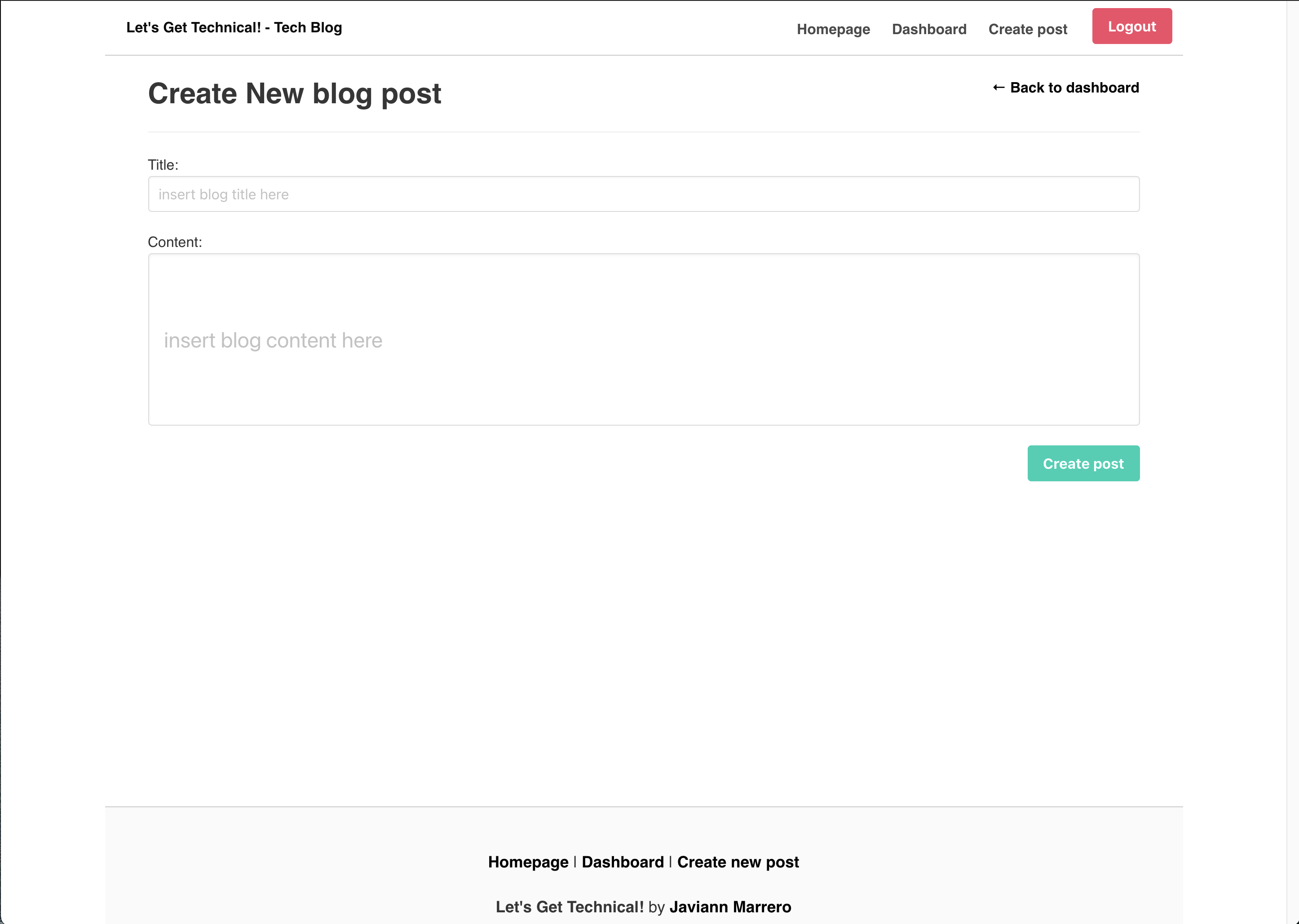Click the Title: field label
The width and height of the screenshot is (1299, 924).
(x=163, y=165)
